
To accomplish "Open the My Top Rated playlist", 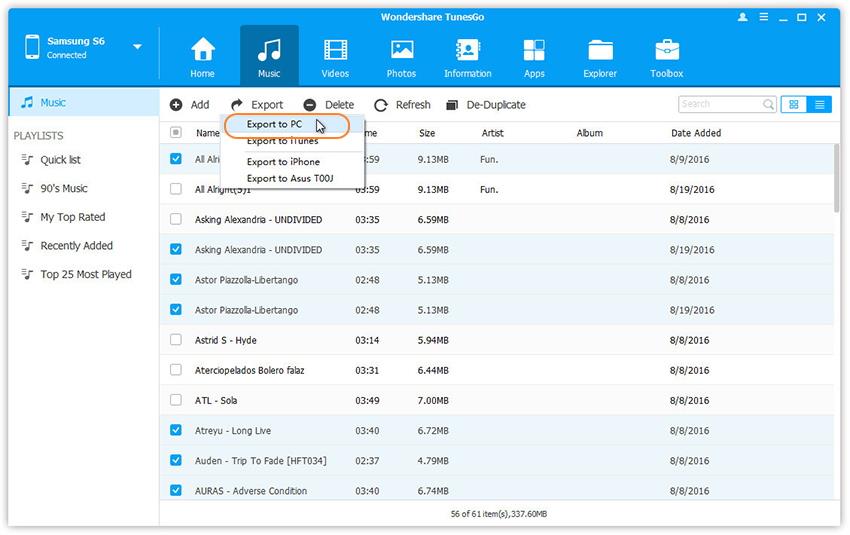I will click(x=73, y=217).
